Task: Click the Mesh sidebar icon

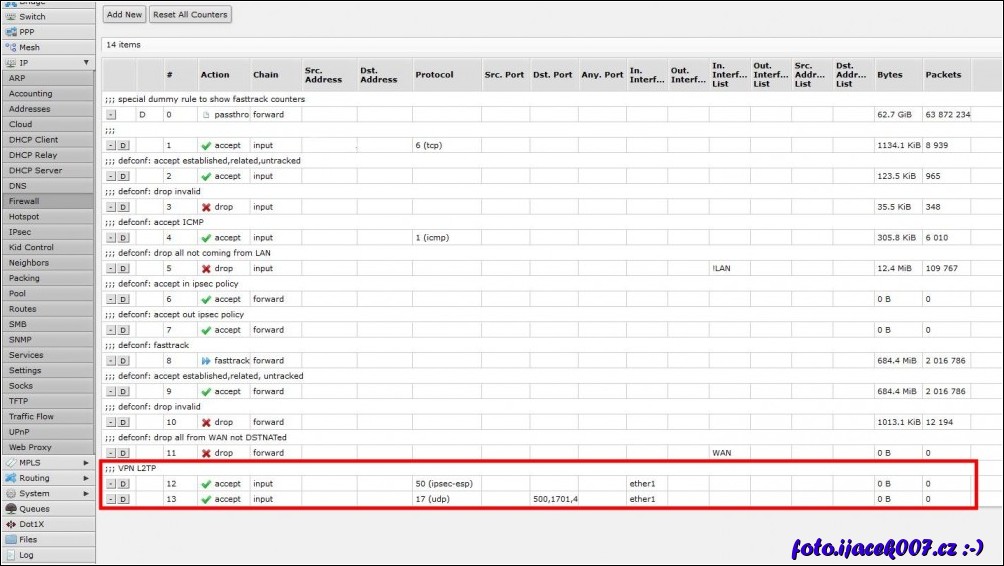Action: coord(11,47)
